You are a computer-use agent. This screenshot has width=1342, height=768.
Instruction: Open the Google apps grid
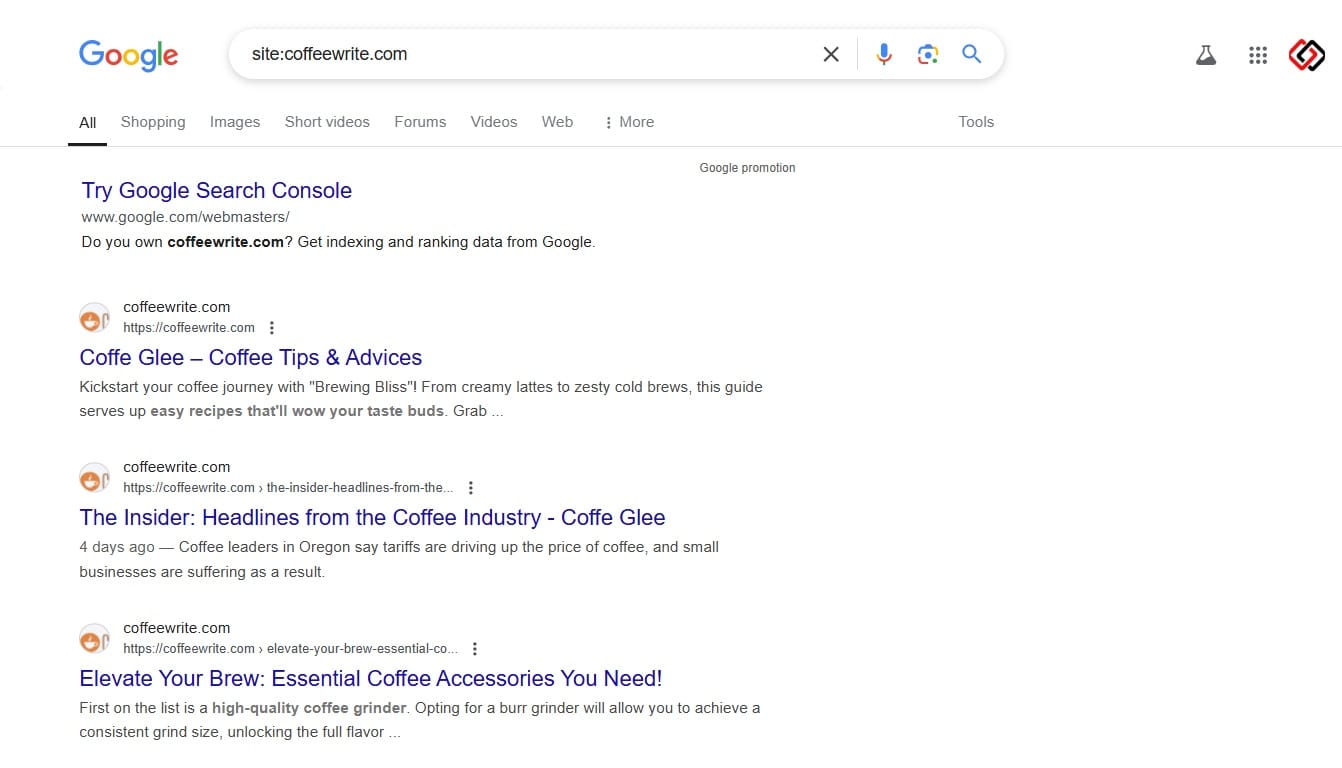coord(1258,55)
